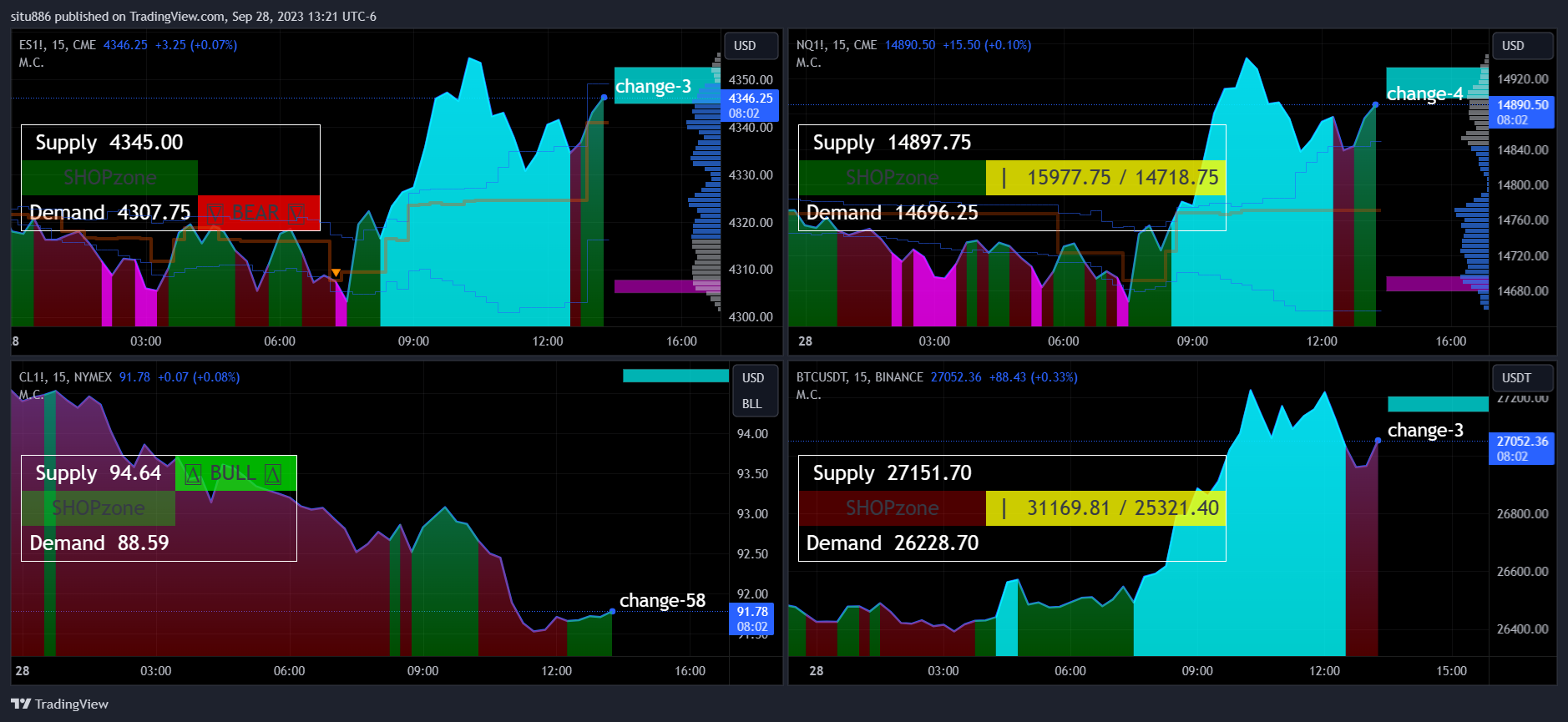Click the teal bar above change-3 on BTCUSDT chart
Viewport: 1568px width, 722px height.
(x=1438, y=404)
